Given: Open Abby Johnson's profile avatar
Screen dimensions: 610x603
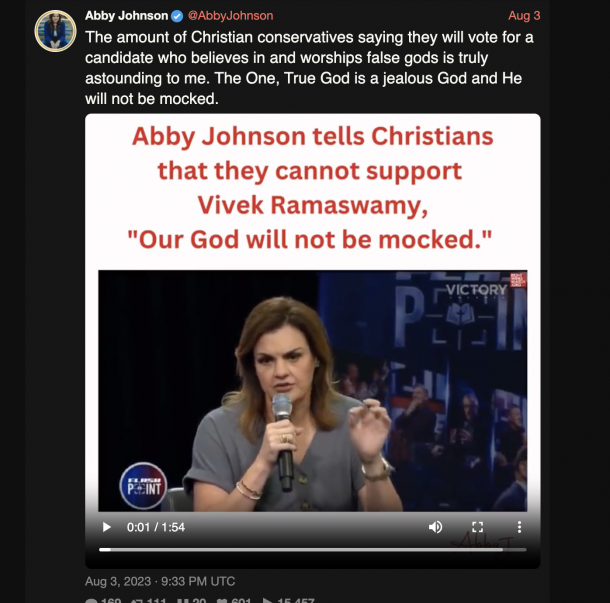Looking at the screenshot, I should [55, 31].
